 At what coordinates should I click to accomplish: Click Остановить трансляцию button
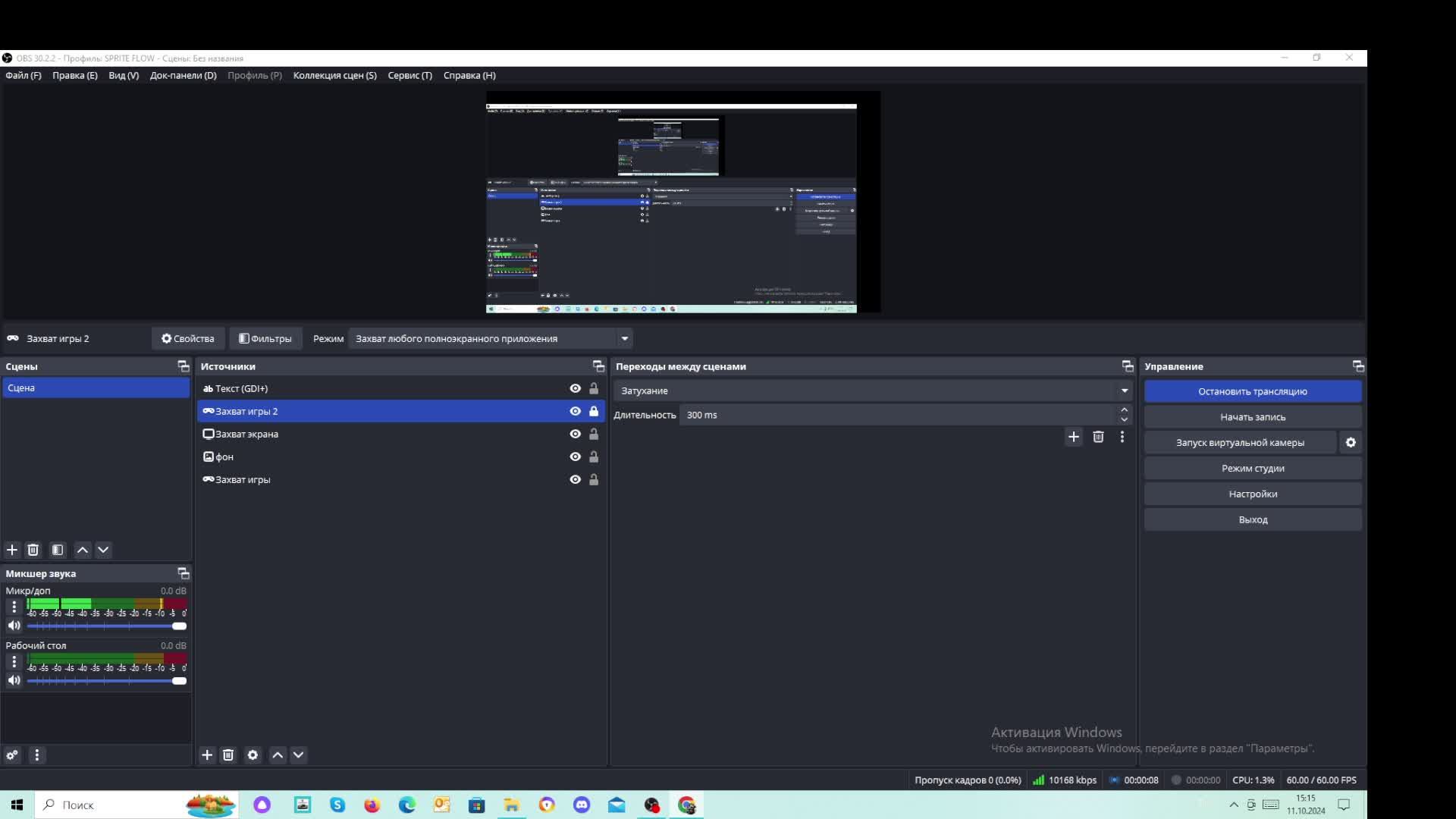pyautogui.click(x=1252, y=391)
